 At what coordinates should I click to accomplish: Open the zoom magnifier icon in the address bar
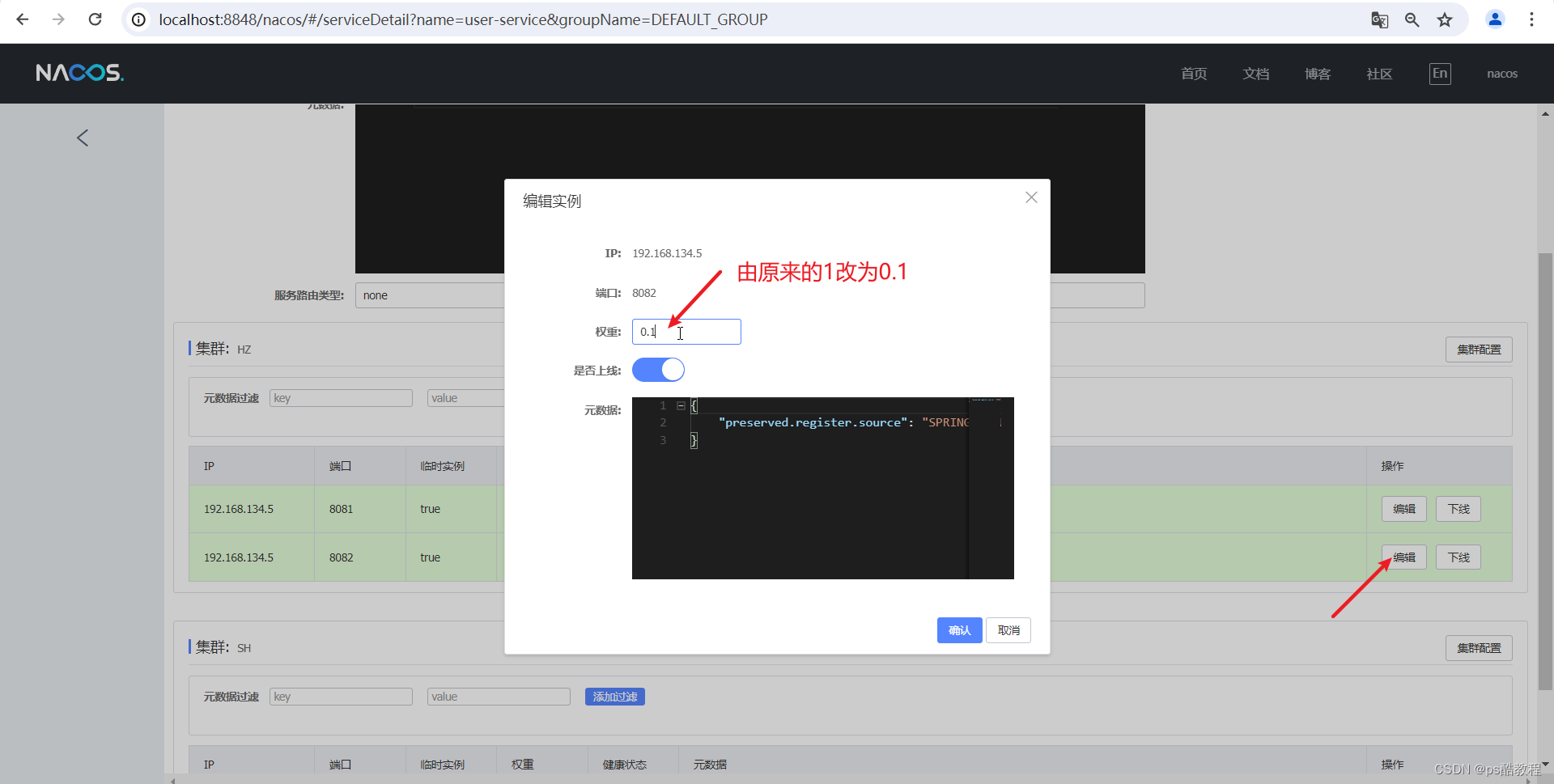1412,20
